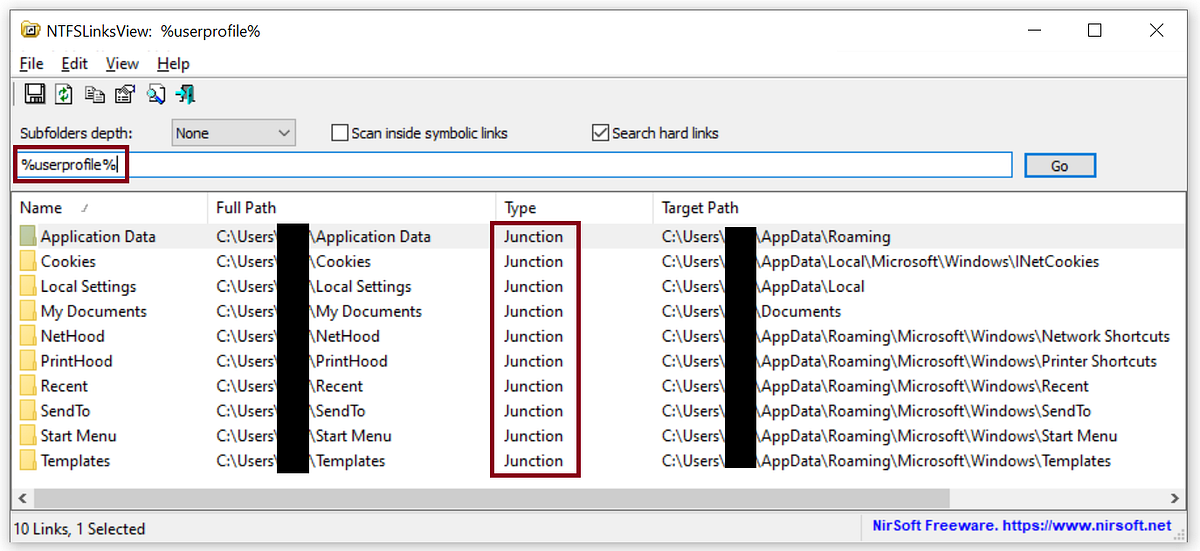Viewport: 1200px width, 551px height.
Task: Click target path ending in AppData\Local
Action: pyautogui.click(x=763, y=287)
